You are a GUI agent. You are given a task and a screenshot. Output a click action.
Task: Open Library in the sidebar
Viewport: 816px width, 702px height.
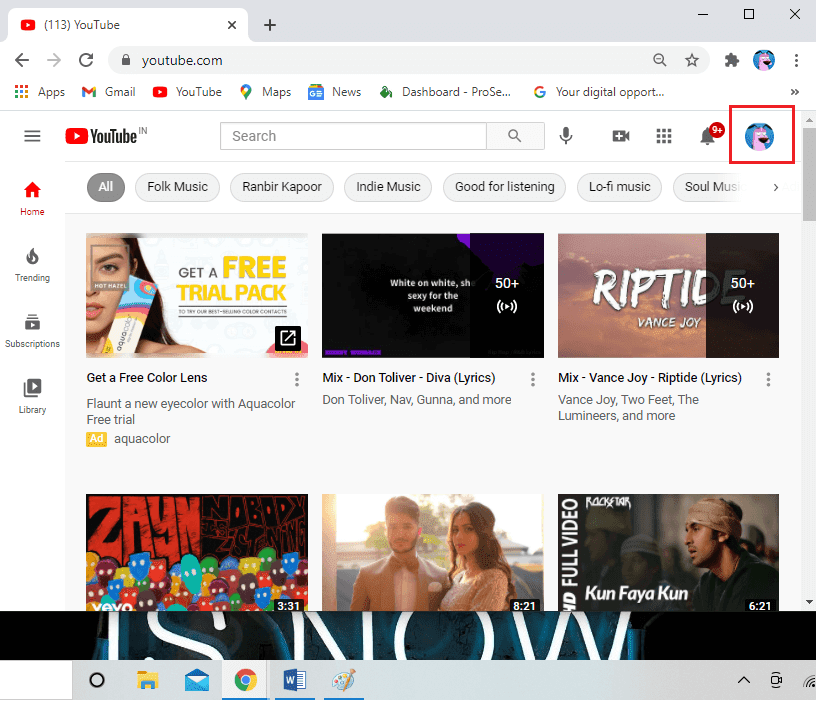tap(32, 397)
